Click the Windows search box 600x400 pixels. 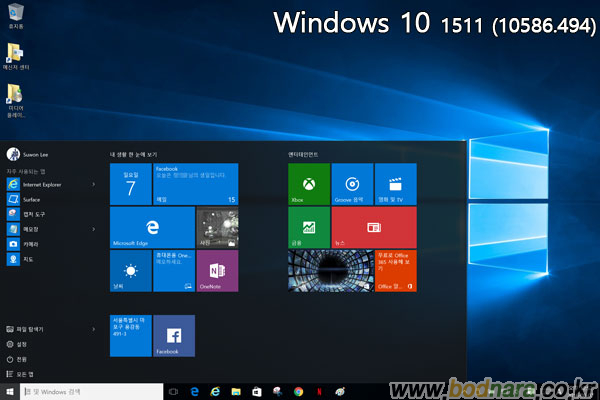pos(96,391)
